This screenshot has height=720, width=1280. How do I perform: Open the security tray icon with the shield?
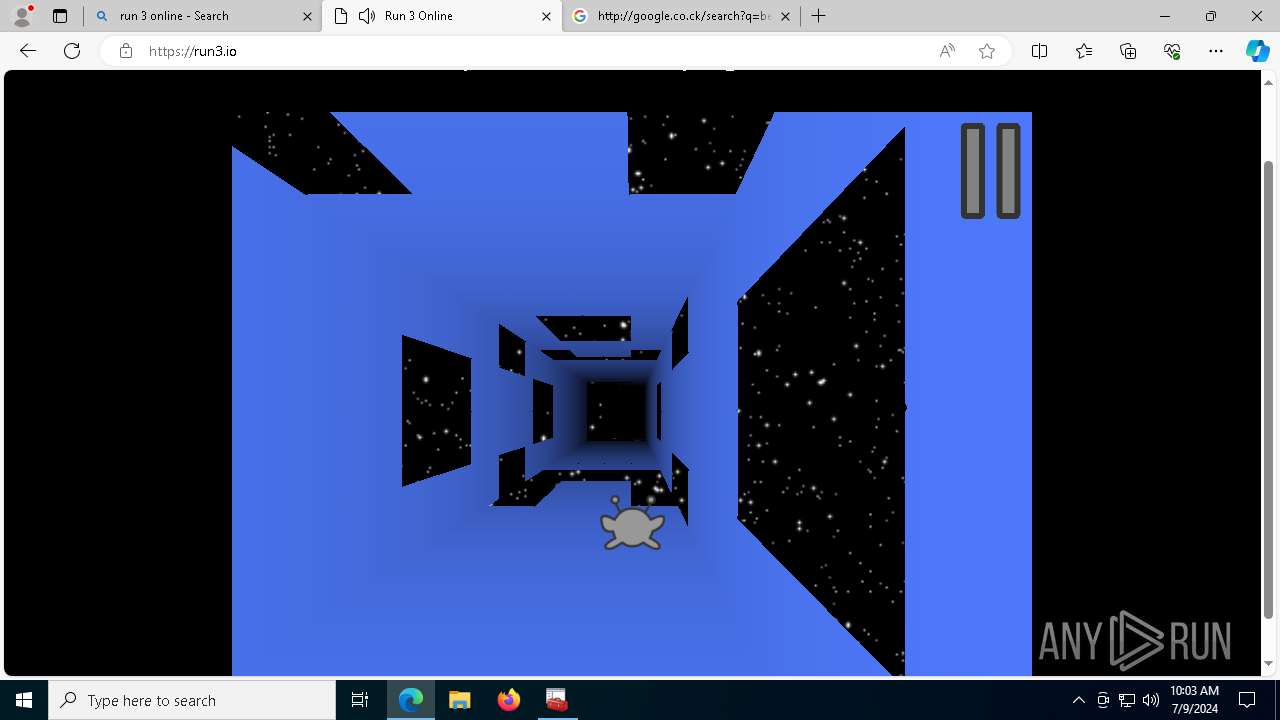1103,700
